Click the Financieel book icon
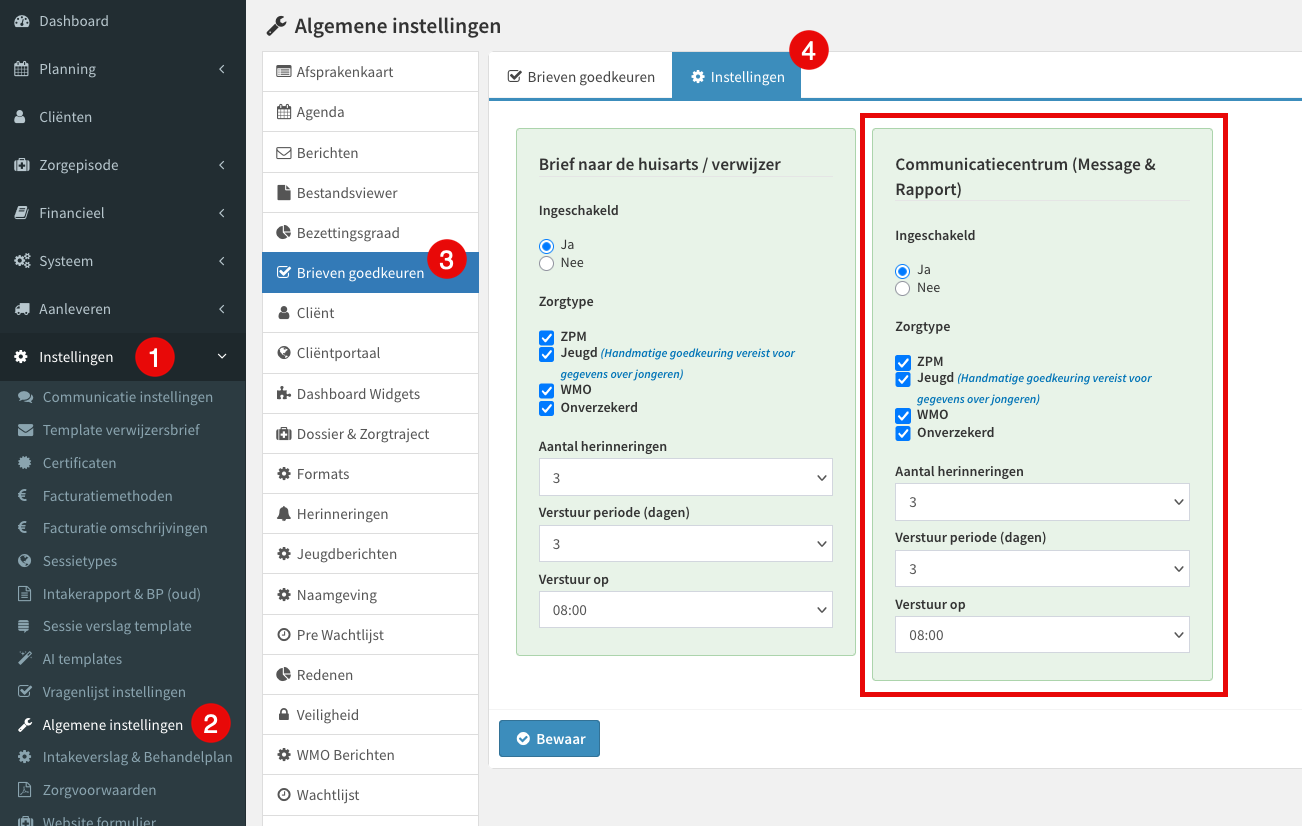This screenshot has height=826, width=1302. [21, 213]
